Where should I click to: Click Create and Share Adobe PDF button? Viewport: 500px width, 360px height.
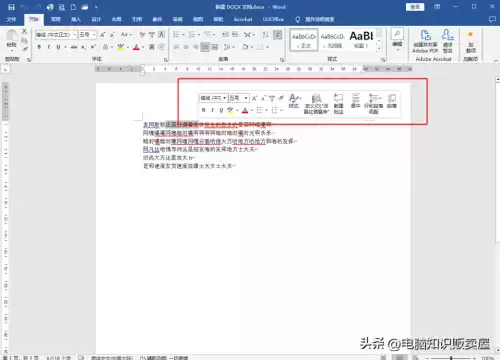point(425,41)
